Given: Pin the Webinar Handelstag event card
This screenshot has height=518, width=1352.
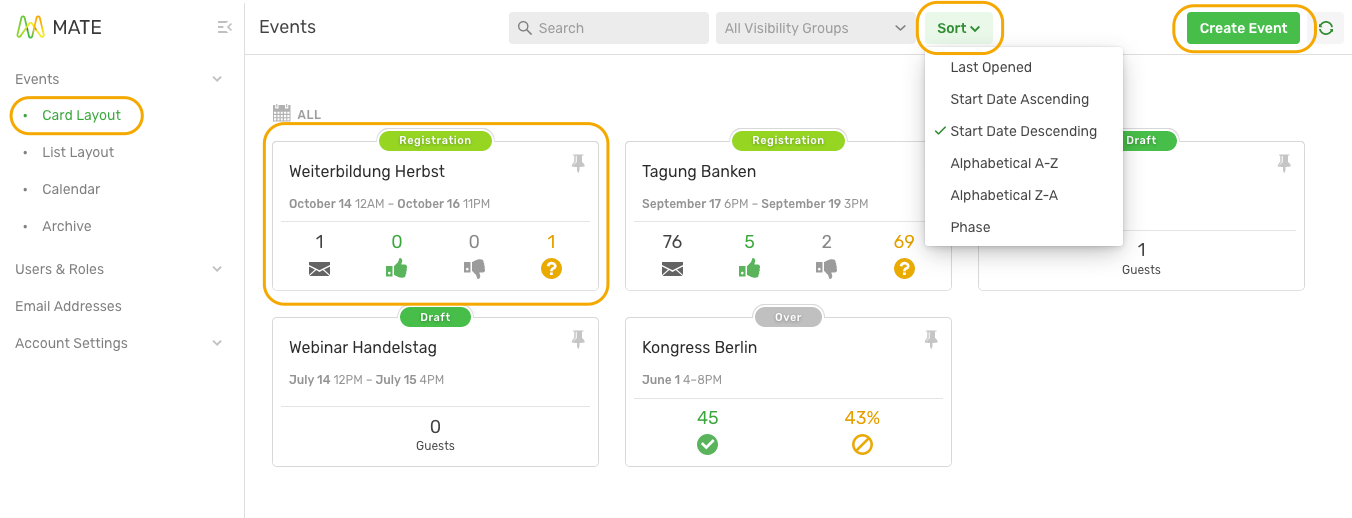Looking at the screenshot, I should pos(578,340).
